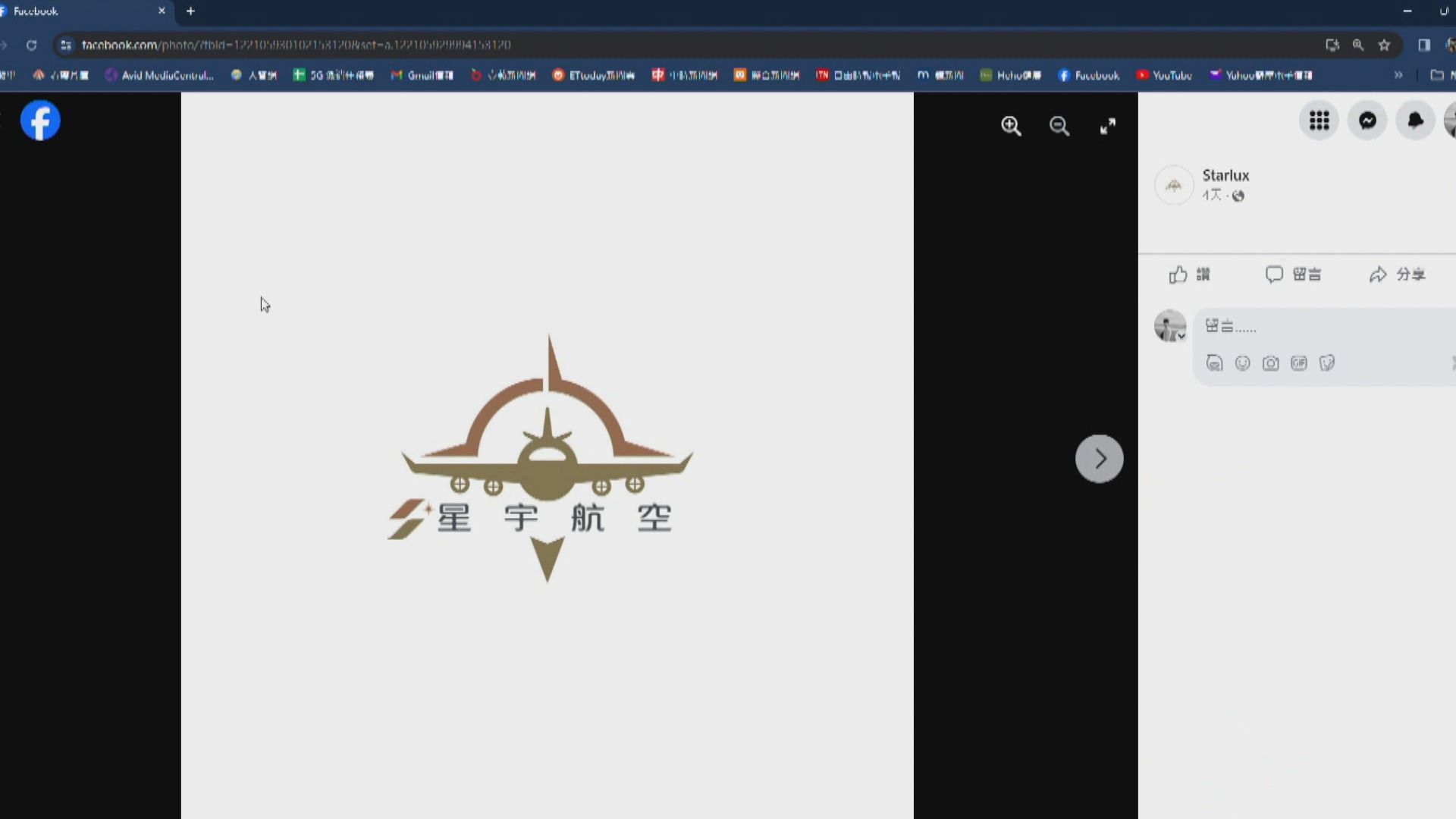Share the Starlux photo post
Image resolution: width=1456 pixels, height=819 pixels.
point(1397,275)
